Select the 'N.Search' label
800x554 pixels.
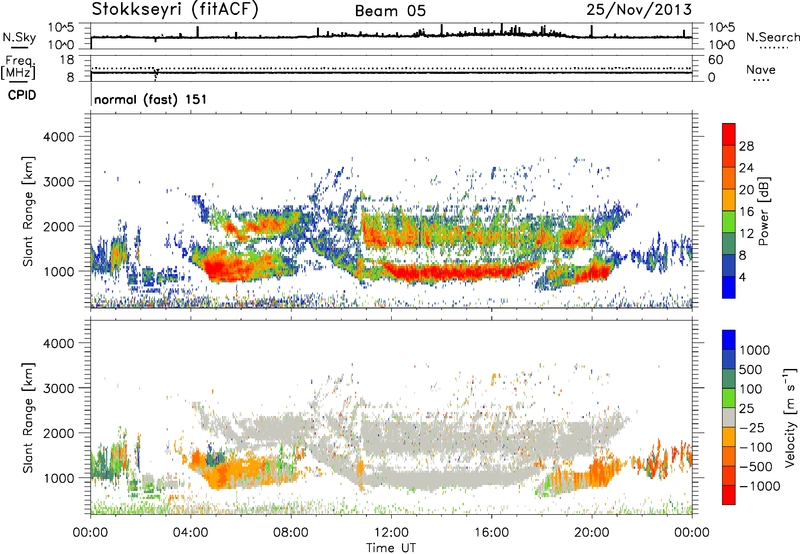pos(772,37)
